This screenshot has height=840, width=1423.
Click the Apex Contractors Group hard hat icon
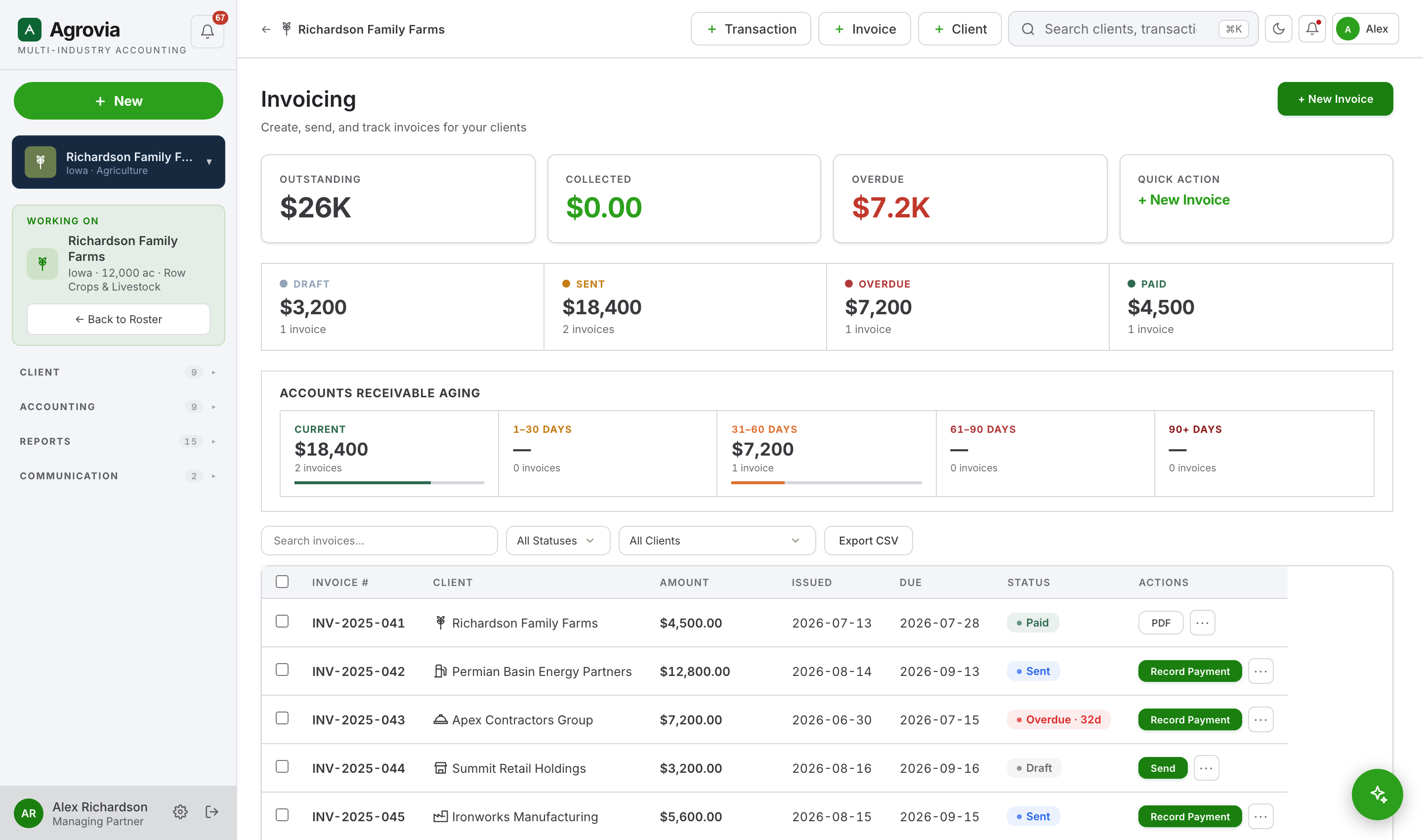coord(440,719)
